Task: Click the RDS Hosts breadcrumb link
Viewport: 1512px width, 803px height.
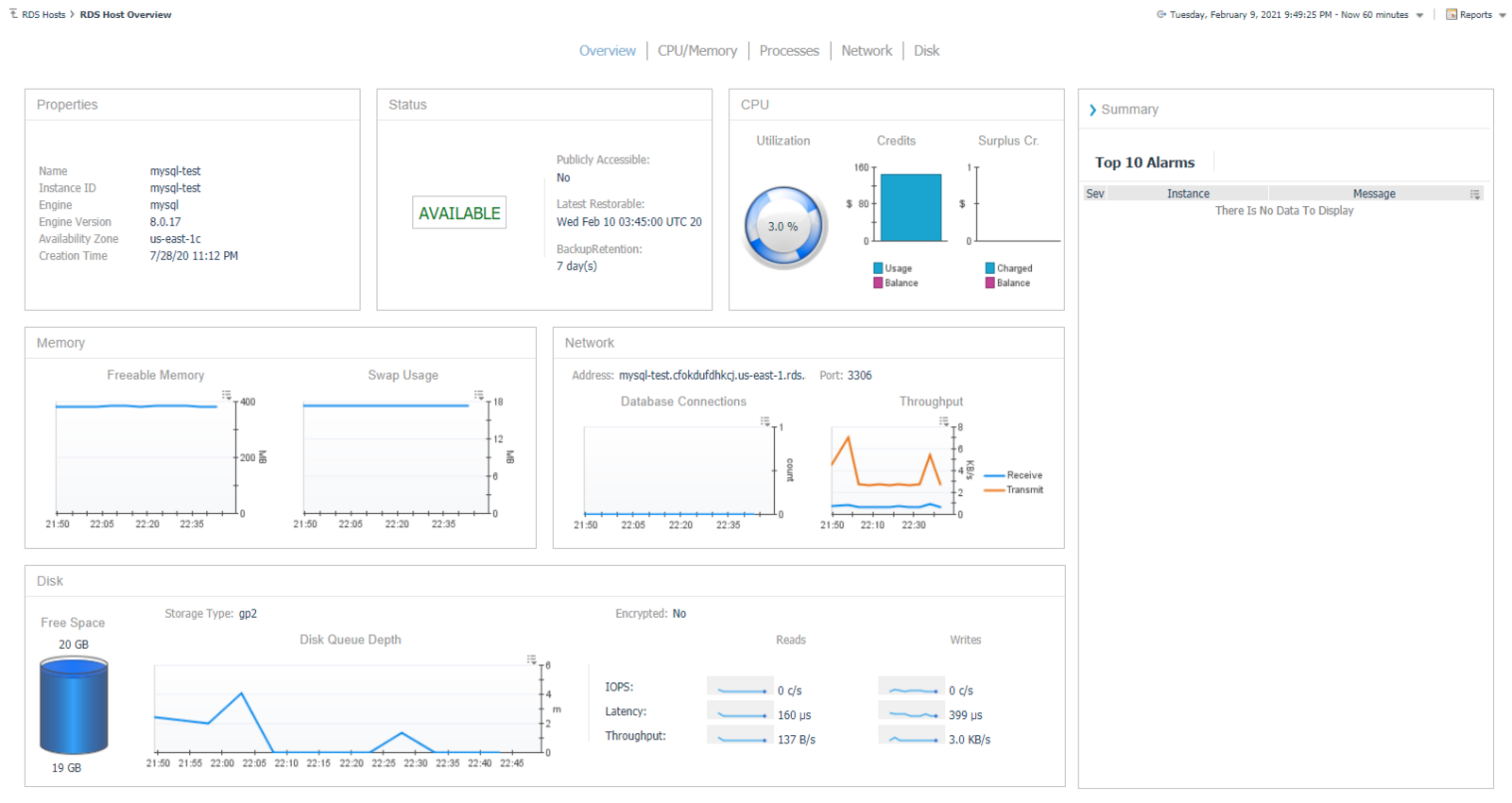Action: point(43,15)
